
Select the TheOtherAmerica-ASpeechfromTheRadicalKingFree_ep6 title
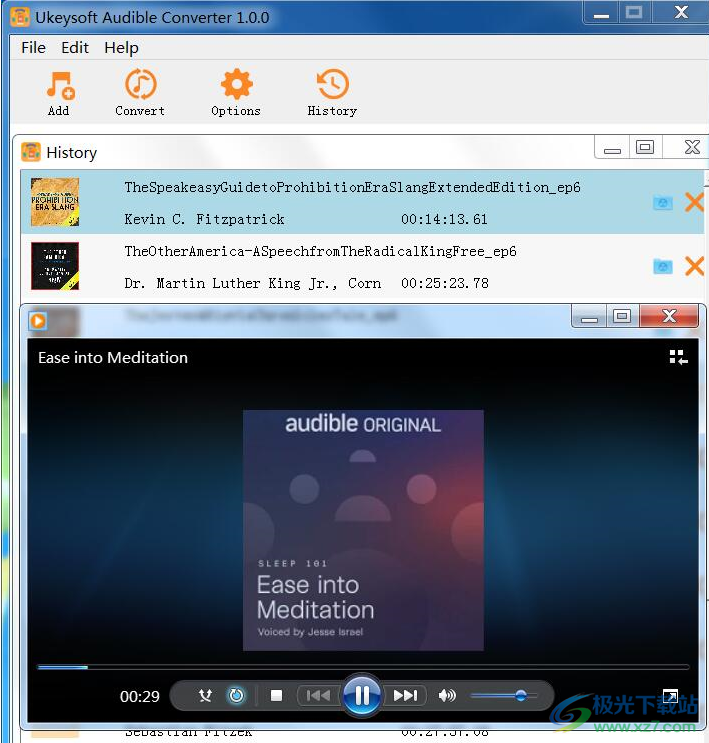click(320, 251)
